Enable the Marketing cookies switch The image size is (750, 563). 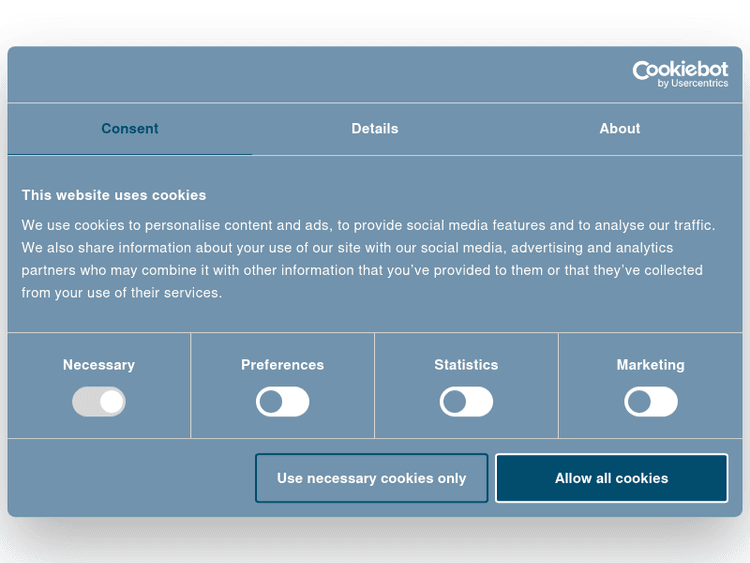651,402
